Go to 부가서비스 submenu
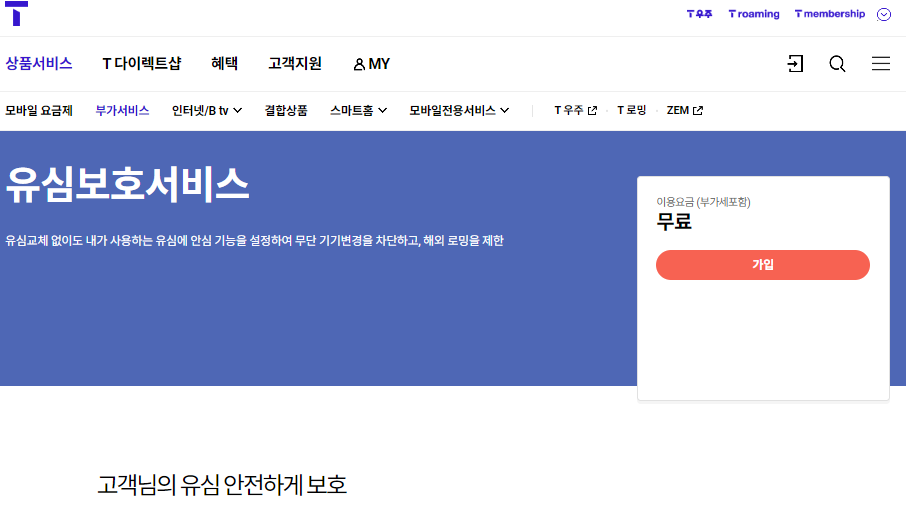This screenshot has height=505, width=906. point(122,110)
